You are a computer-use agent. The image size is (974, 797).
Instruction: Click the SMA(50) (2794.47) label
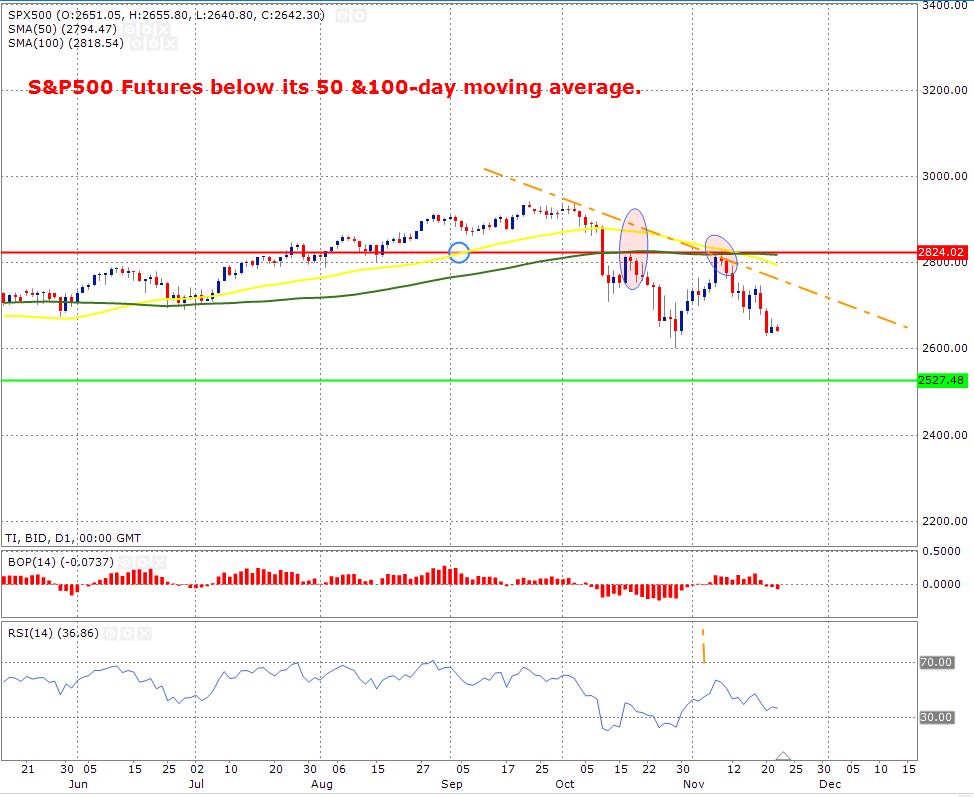pyautogui.click(x=62, y=29)
